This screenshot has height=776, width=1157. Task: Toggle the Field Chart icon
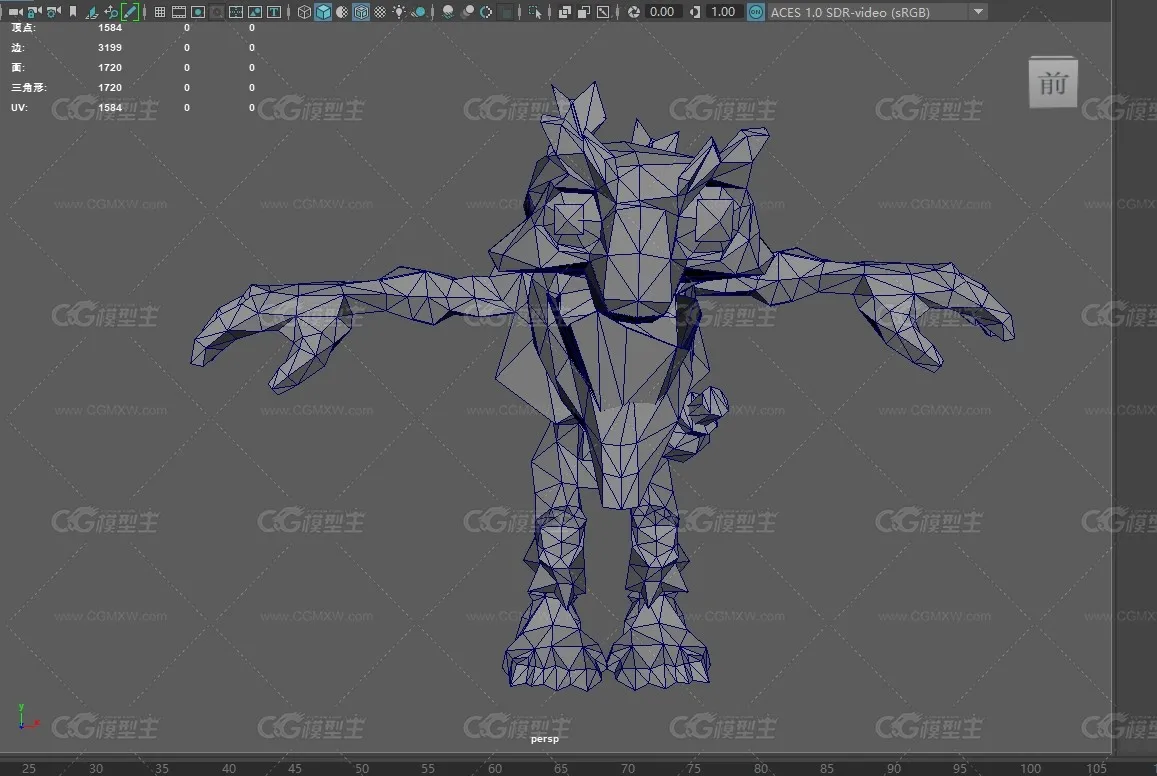tap(236, 12)
